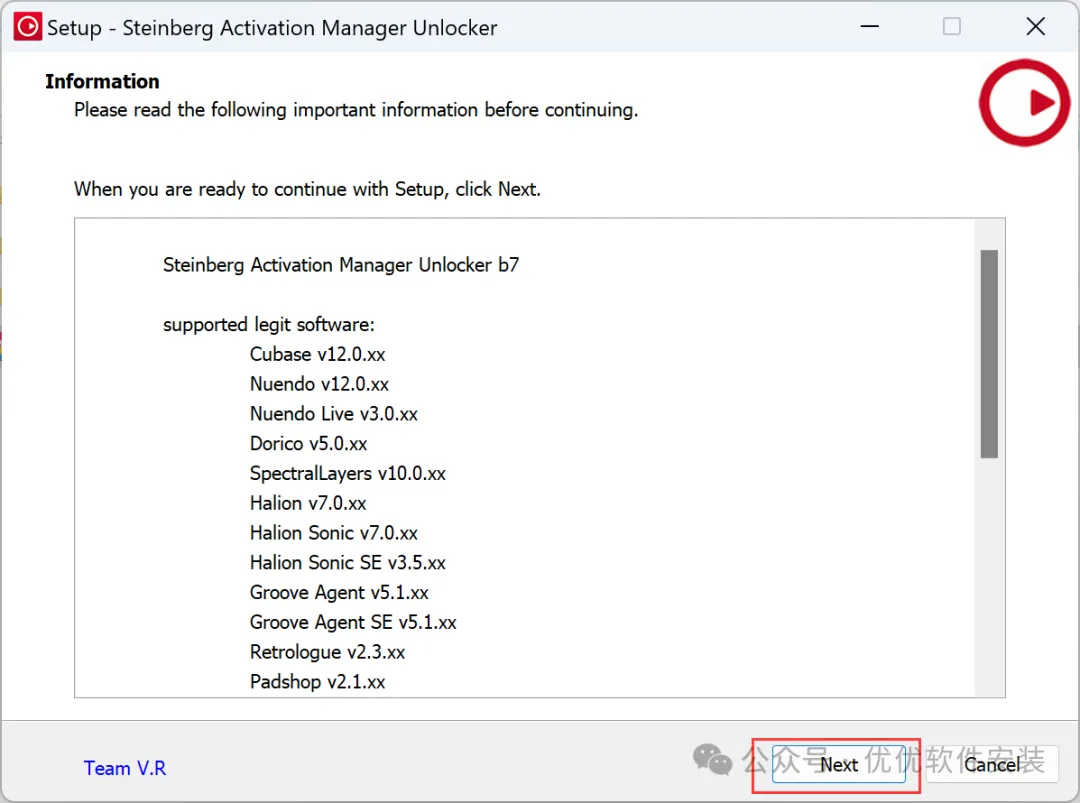Viewport: 1080px width, 803px height.
Task: Select the line 'SpectralLayers v10.0.xx'
Action: (x=348, y=473)
